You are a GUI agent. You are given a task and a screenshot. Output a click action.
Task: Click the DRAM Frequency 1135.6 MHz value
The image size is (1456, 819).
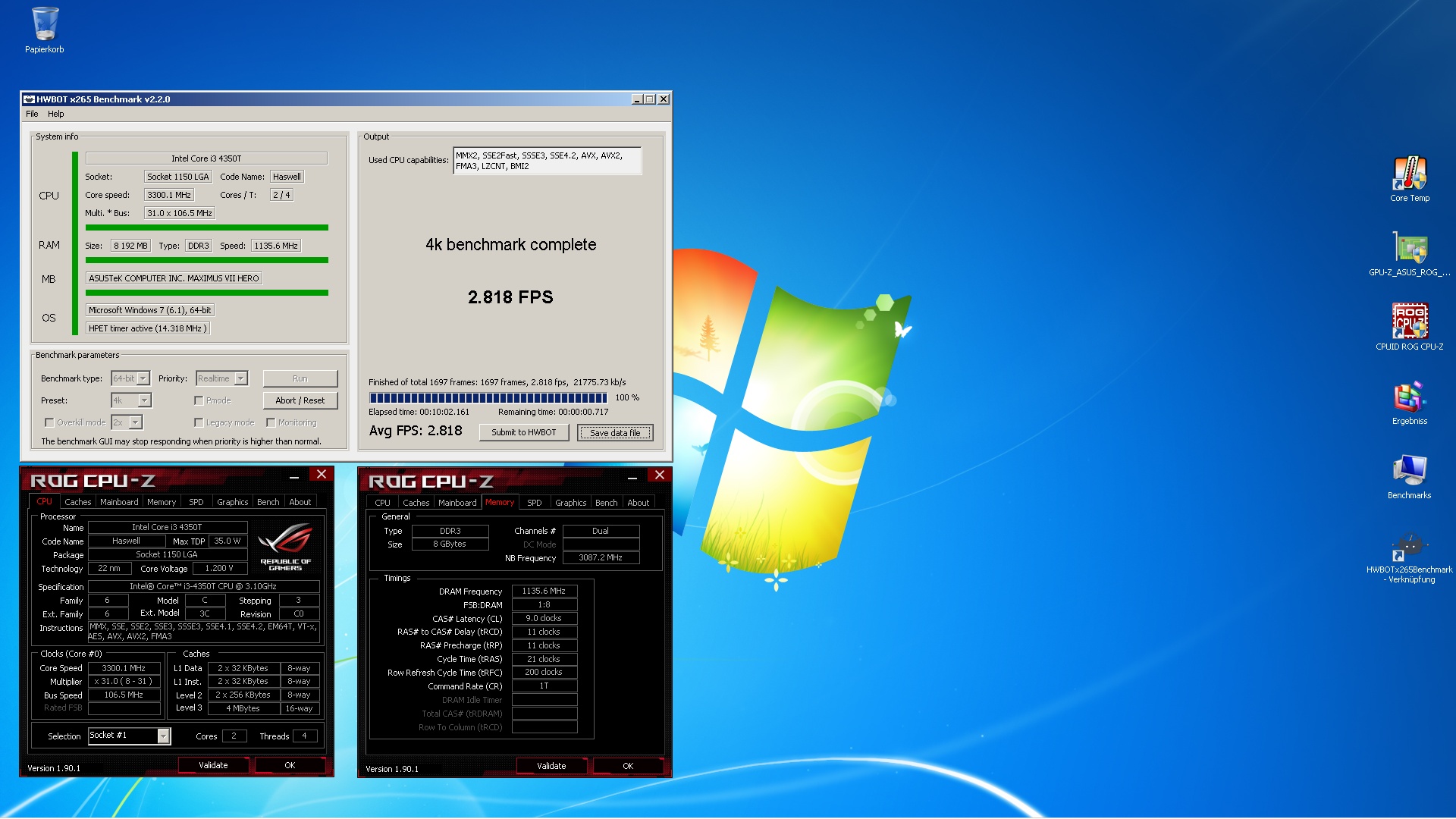point(544,591)
